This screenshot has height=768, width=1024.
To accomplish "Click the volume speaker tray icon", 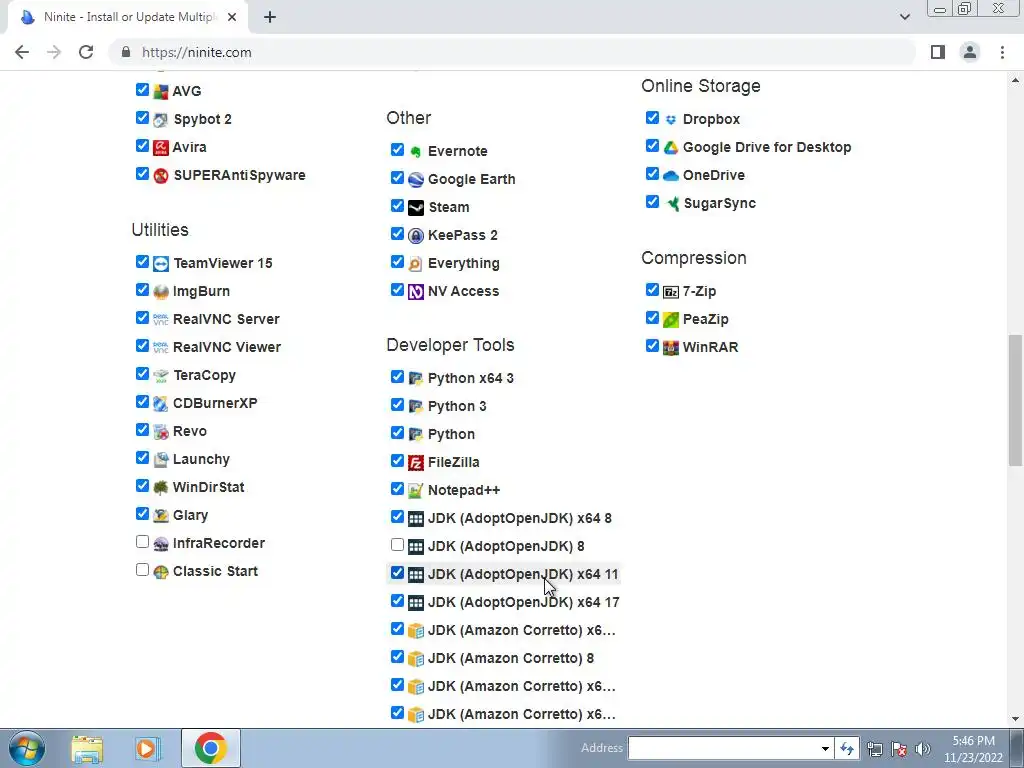I will [923, 749].
